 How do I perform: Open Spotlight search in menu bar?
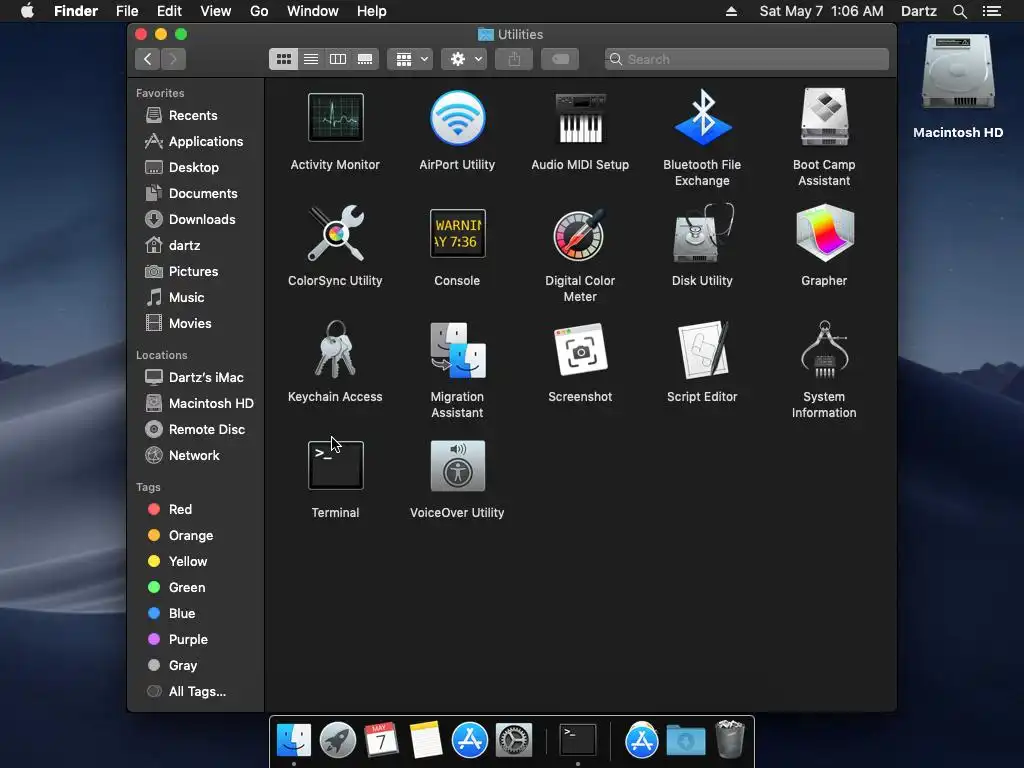pos(959,11)
